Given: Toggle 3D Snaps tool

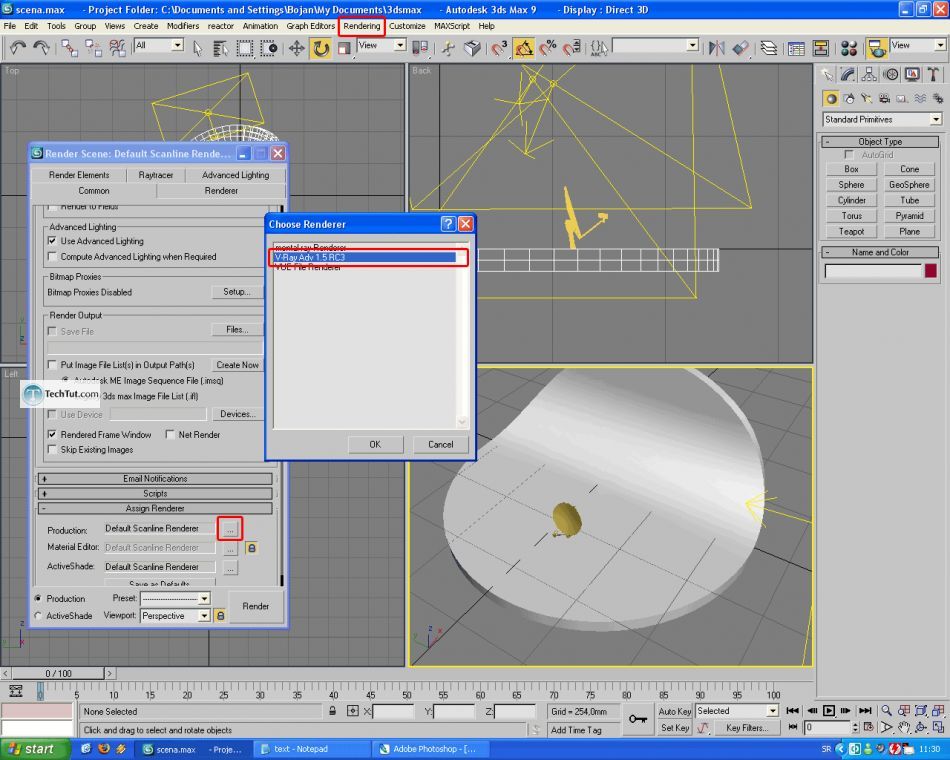Looking at the screenshot, I should coord(499,48).
